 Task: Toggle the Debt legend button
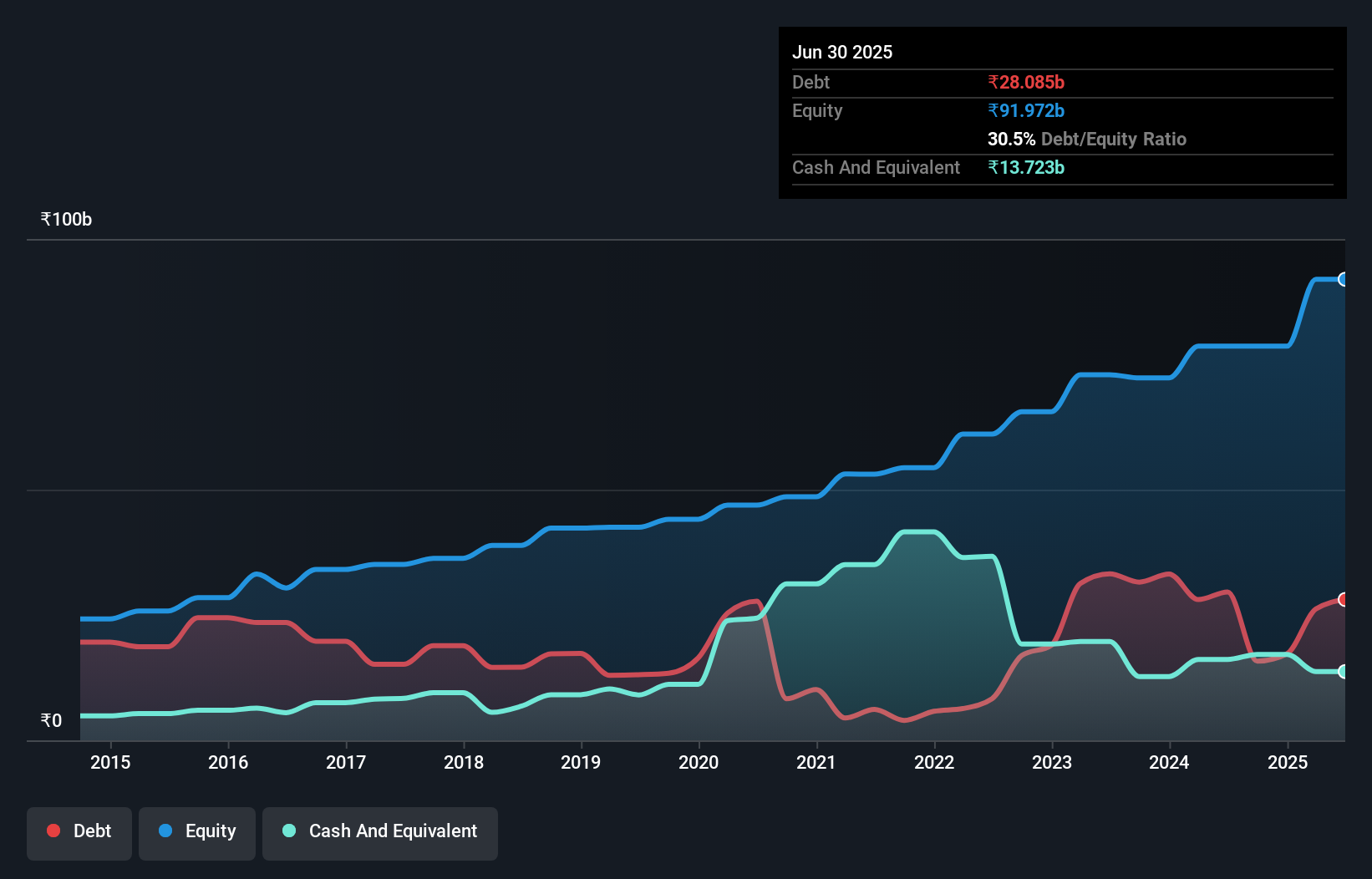tap(79, 833)
